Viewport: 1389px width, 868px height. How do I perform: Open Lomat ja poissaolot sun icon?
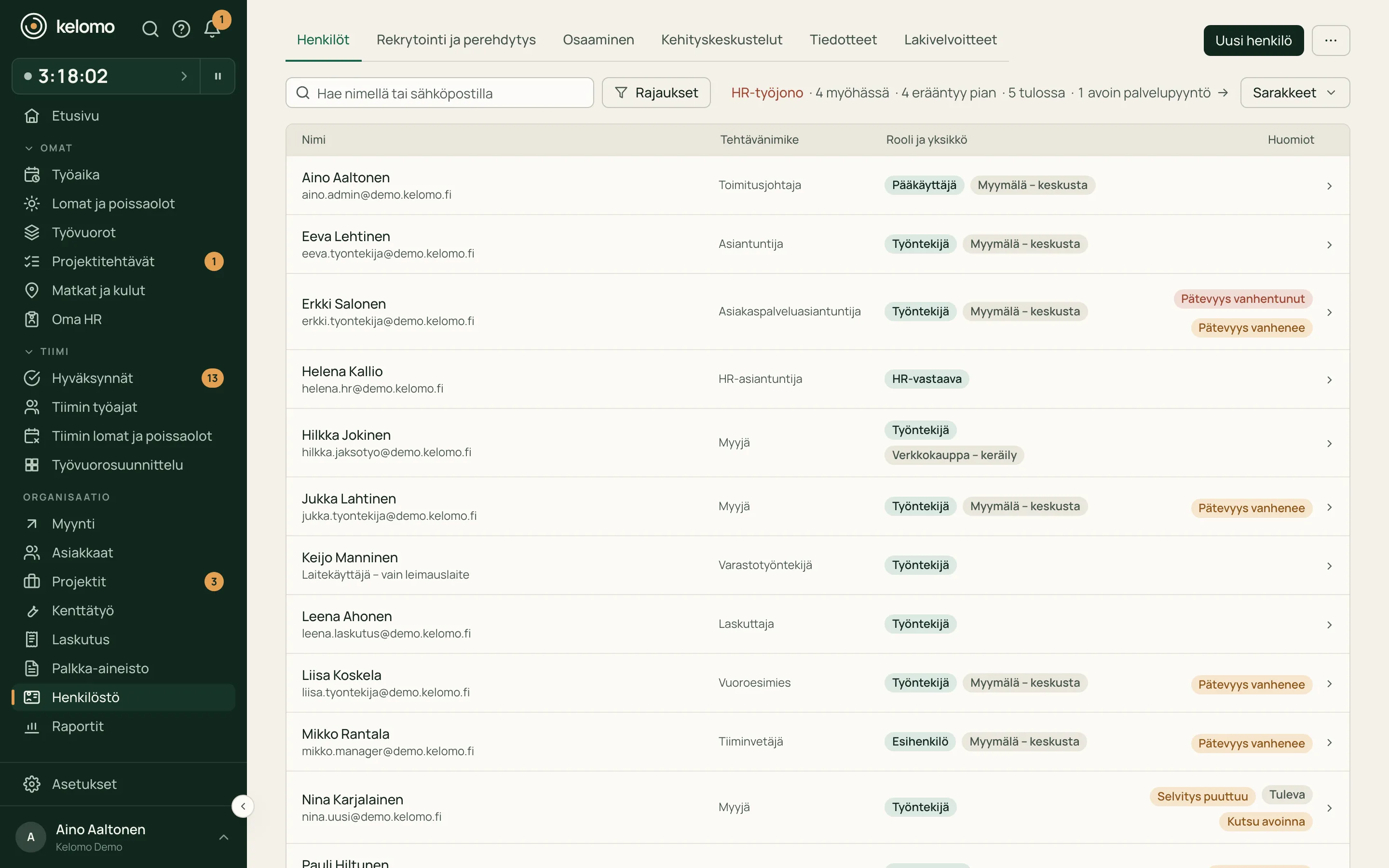pos(31,203)
